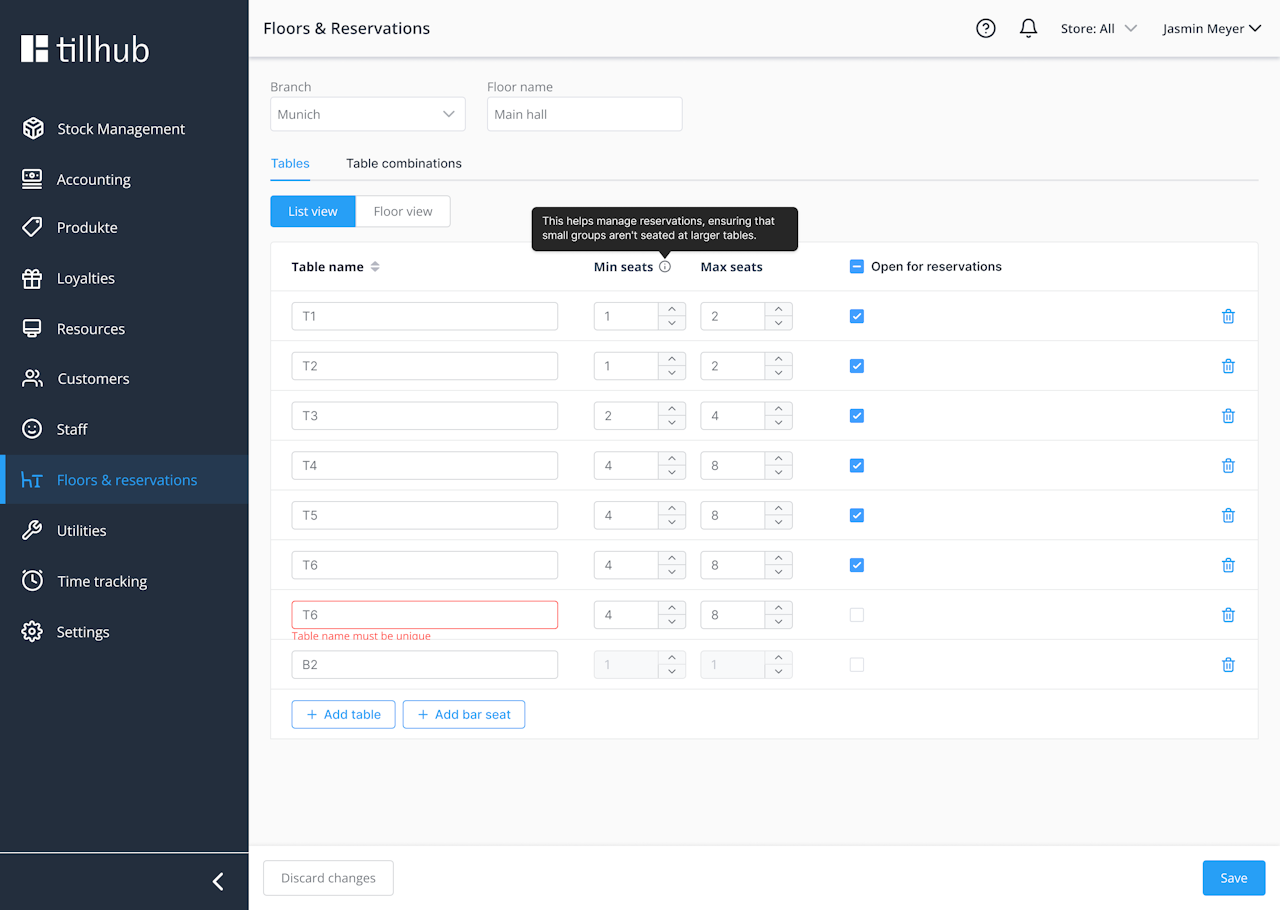1280x910 pixels.
Task: Decrease Max seats for table T1
Action: point(779,323)
